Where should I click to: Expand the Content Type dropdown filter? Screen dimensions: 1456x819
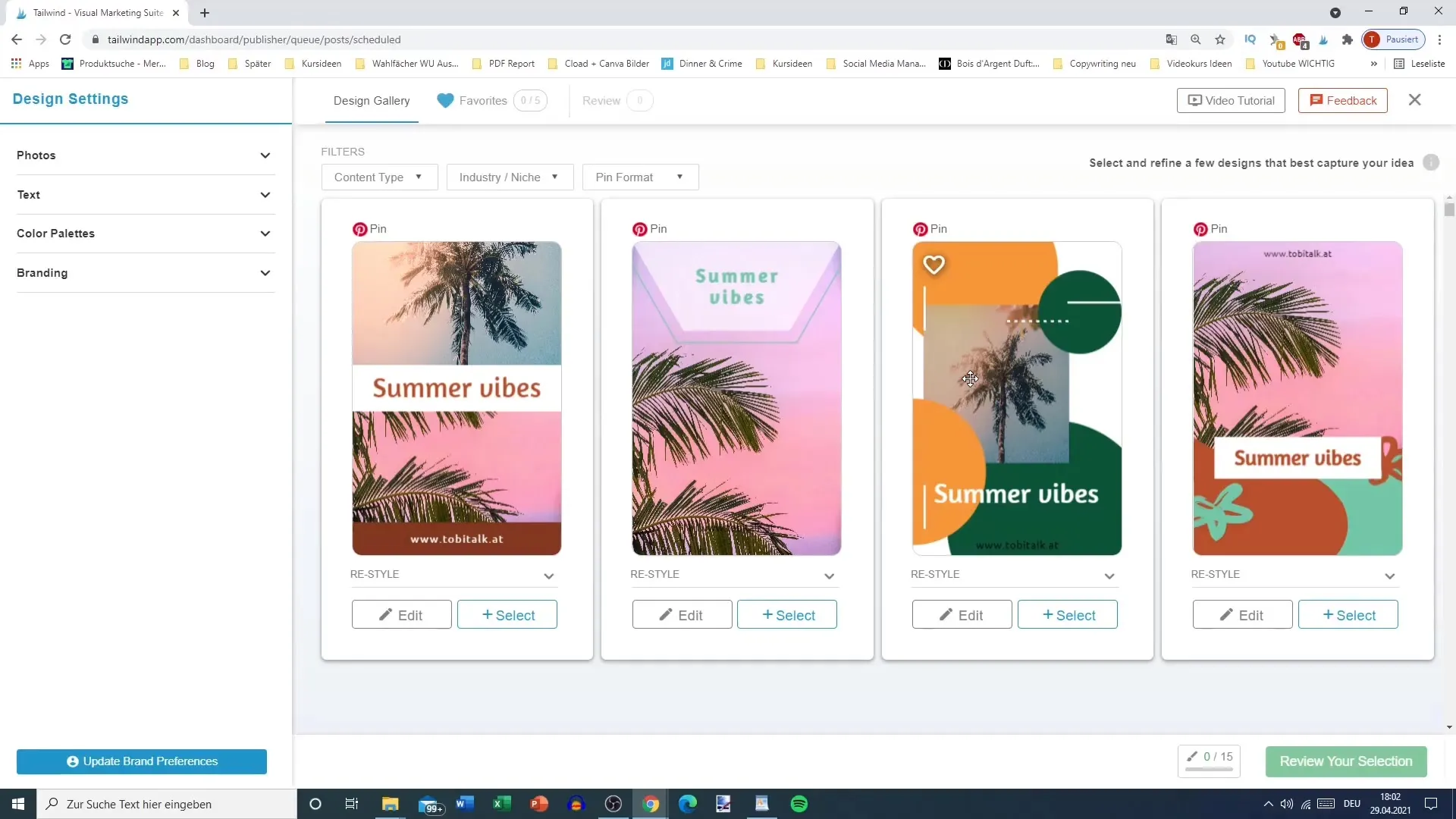coord(378,176)
